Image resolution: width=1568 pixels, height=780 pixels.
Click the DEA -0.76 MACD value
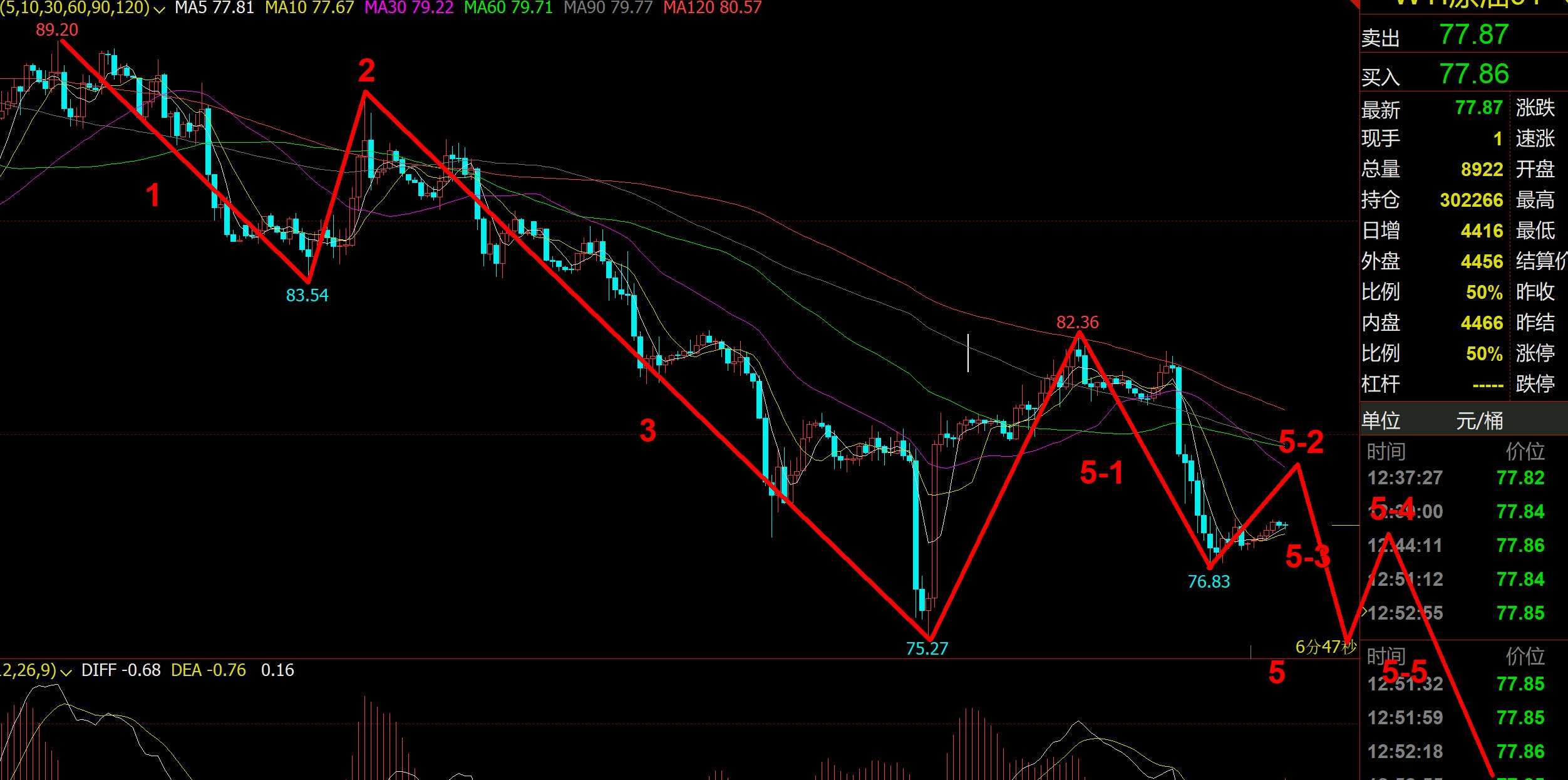pos(209,670)
